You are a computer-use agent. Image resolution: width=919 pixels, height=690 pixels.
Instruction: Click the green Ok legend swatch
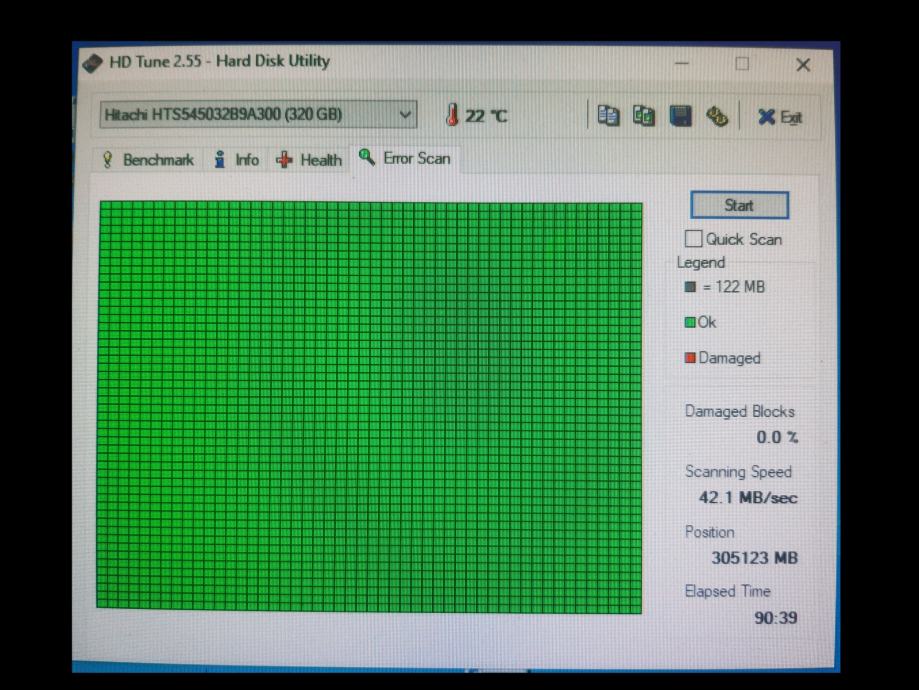coord(690,322)
